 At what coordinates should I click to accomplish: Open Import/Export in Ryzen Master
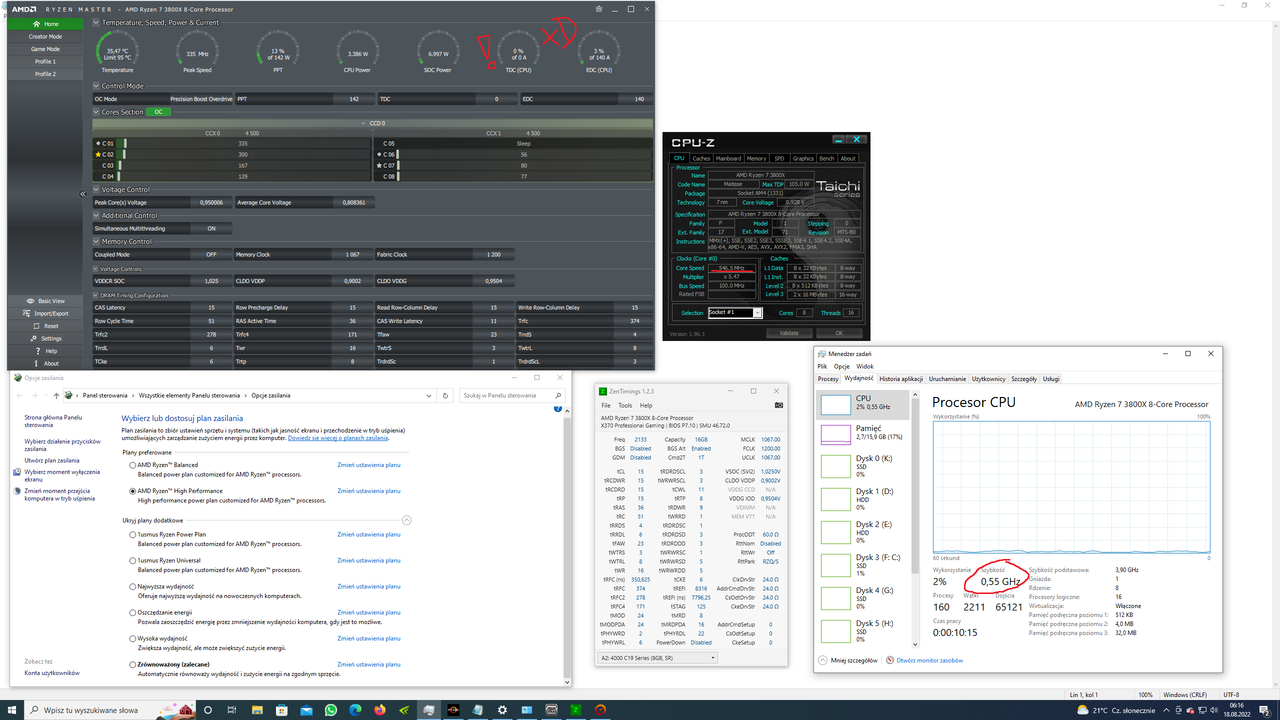tap(45, 313)
